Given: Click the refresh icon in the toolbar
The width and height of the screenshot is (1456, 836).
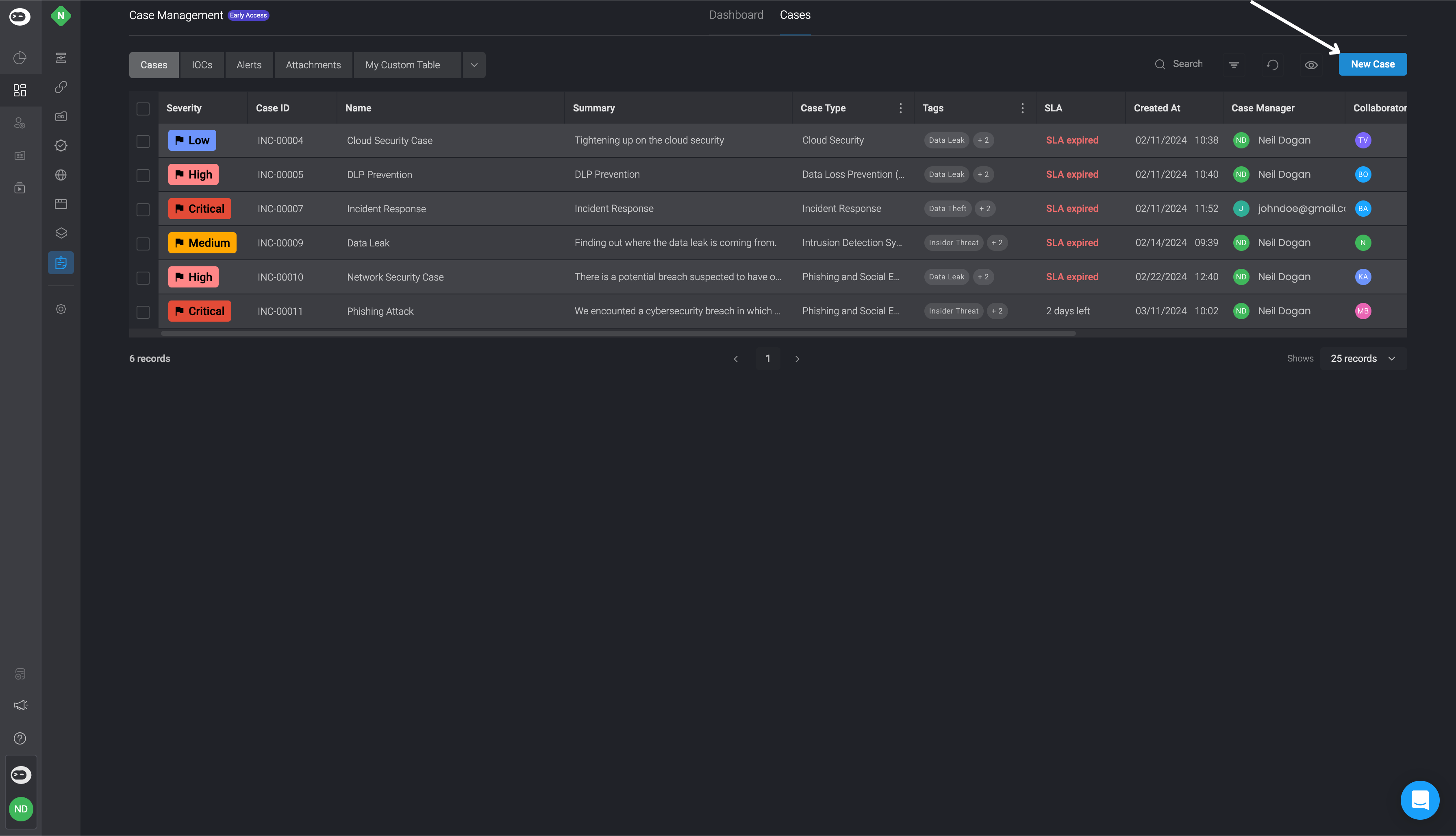Looking at the screenshot, I should point(1272,65).
